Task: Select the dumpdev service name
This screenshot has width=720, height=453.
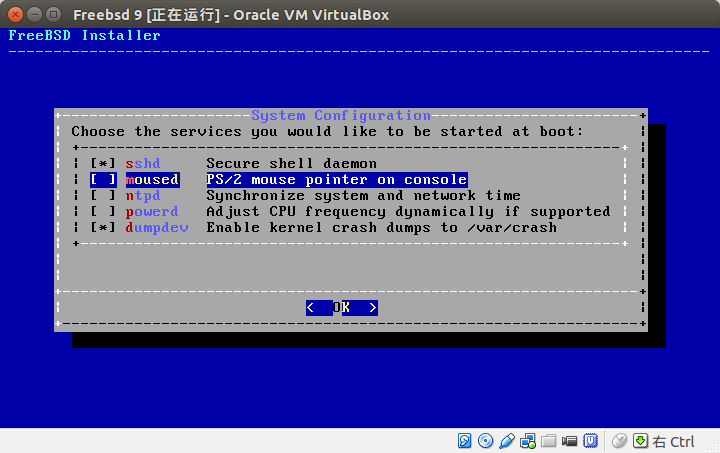Action: pos(157,228)
